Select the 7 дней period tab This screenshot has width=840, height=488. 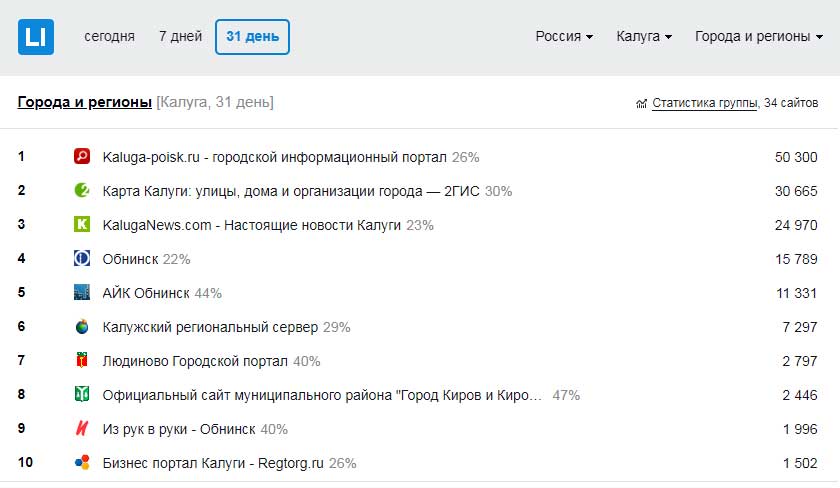(180, 36)
